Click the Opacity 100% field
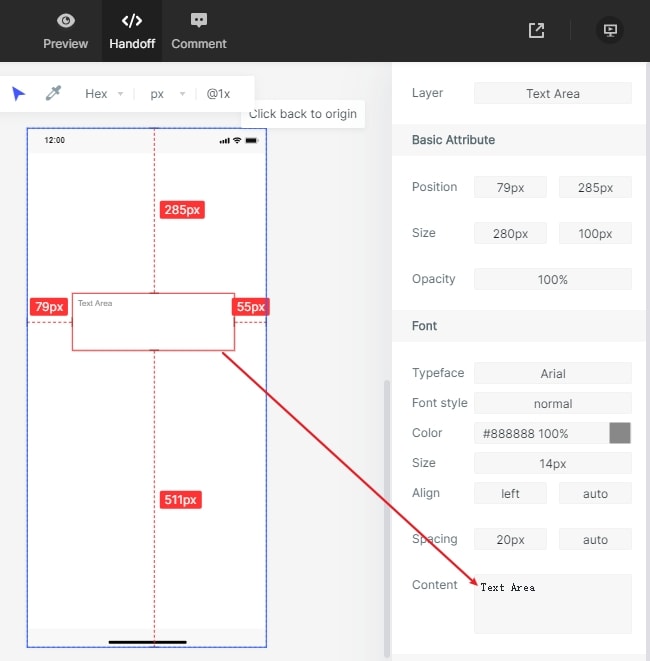 click(553, 279)
